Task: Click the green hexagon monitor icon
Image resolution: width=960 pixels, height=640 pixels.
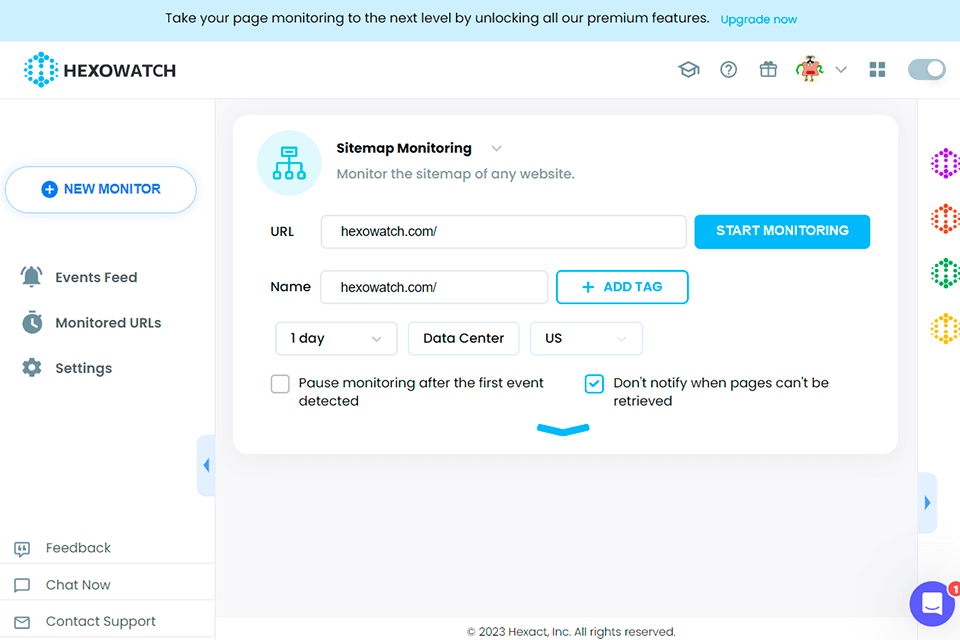Action: [945, 273]
